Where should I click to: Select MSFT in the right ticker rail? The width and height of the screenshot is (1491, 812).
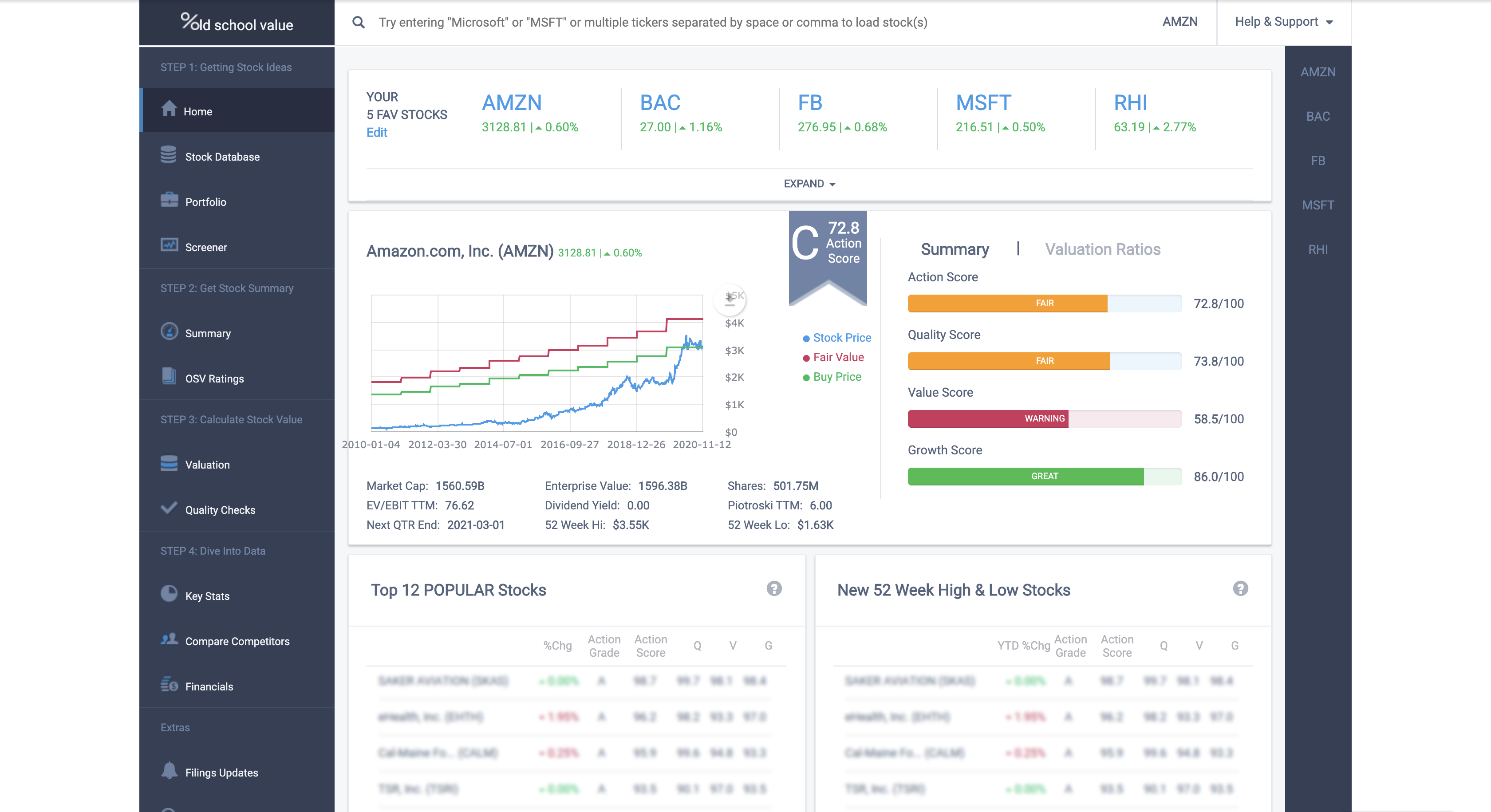coord(1318,205)
